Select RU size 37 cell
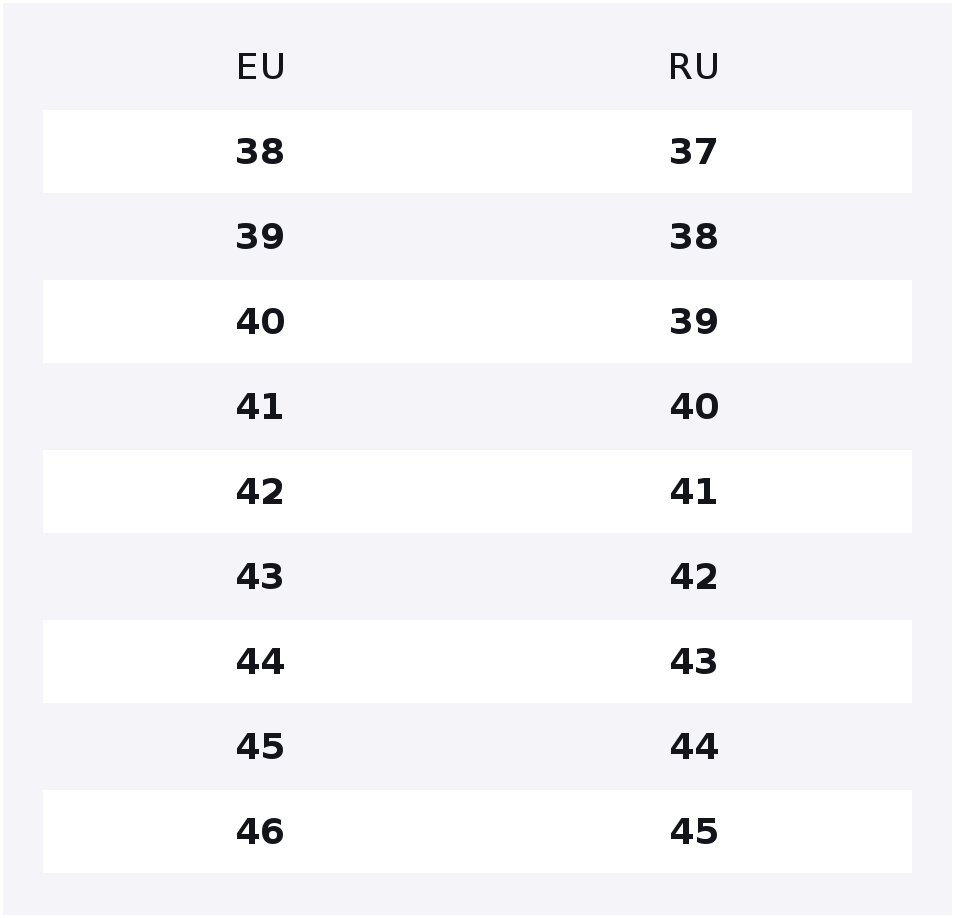Viewport: 955px width, 918px height. click(x=694, y=152)
